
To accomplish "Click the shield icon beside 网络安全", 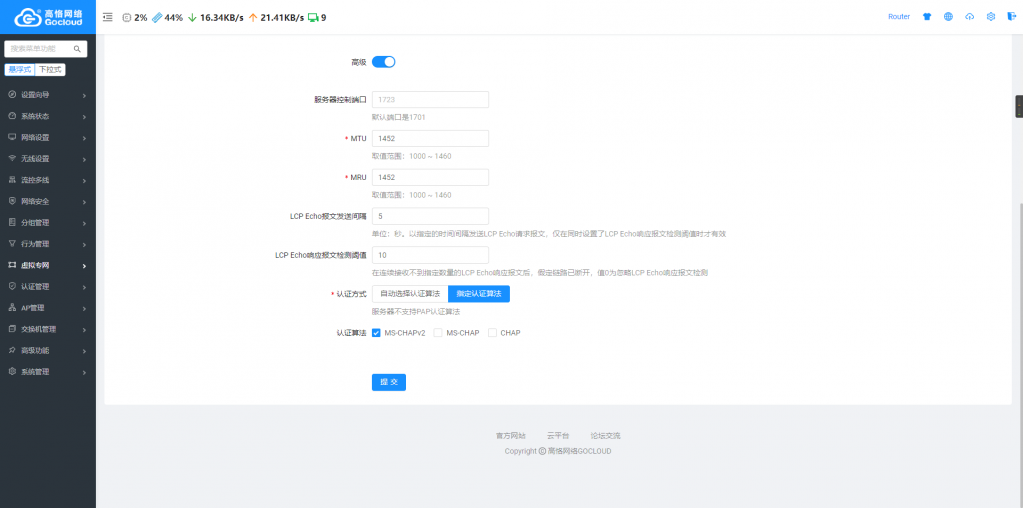I will click(12, 201).
